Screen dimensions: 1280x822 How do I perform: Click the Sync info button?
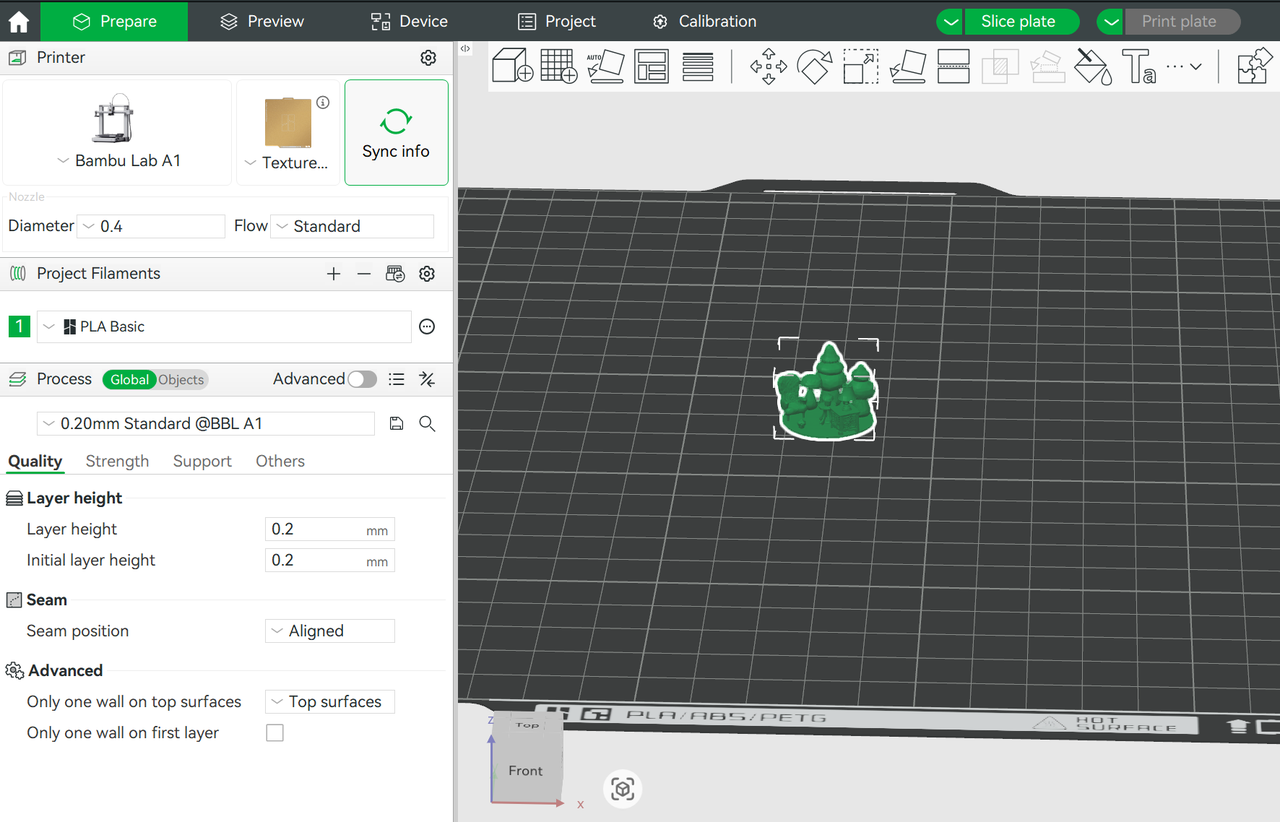[396, 133]
